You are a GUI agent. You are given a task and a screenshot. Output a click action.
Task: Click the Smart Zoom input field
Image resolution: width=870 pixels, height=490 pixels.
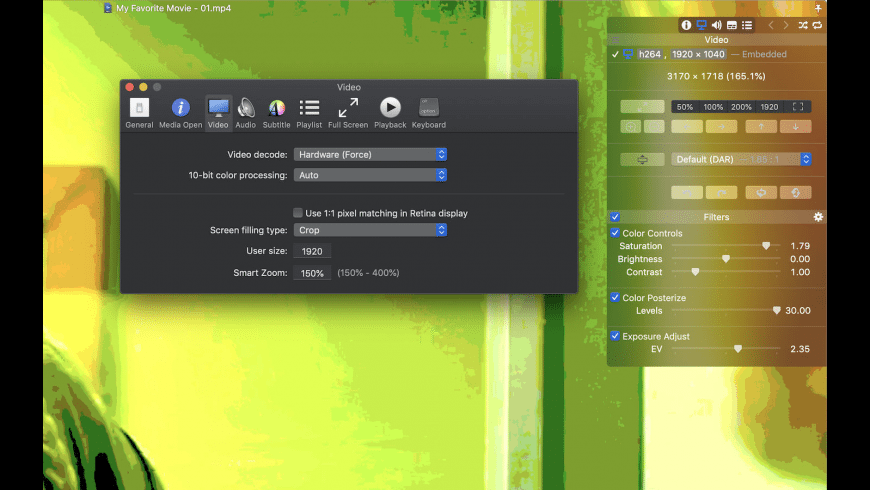click(312, 273)
